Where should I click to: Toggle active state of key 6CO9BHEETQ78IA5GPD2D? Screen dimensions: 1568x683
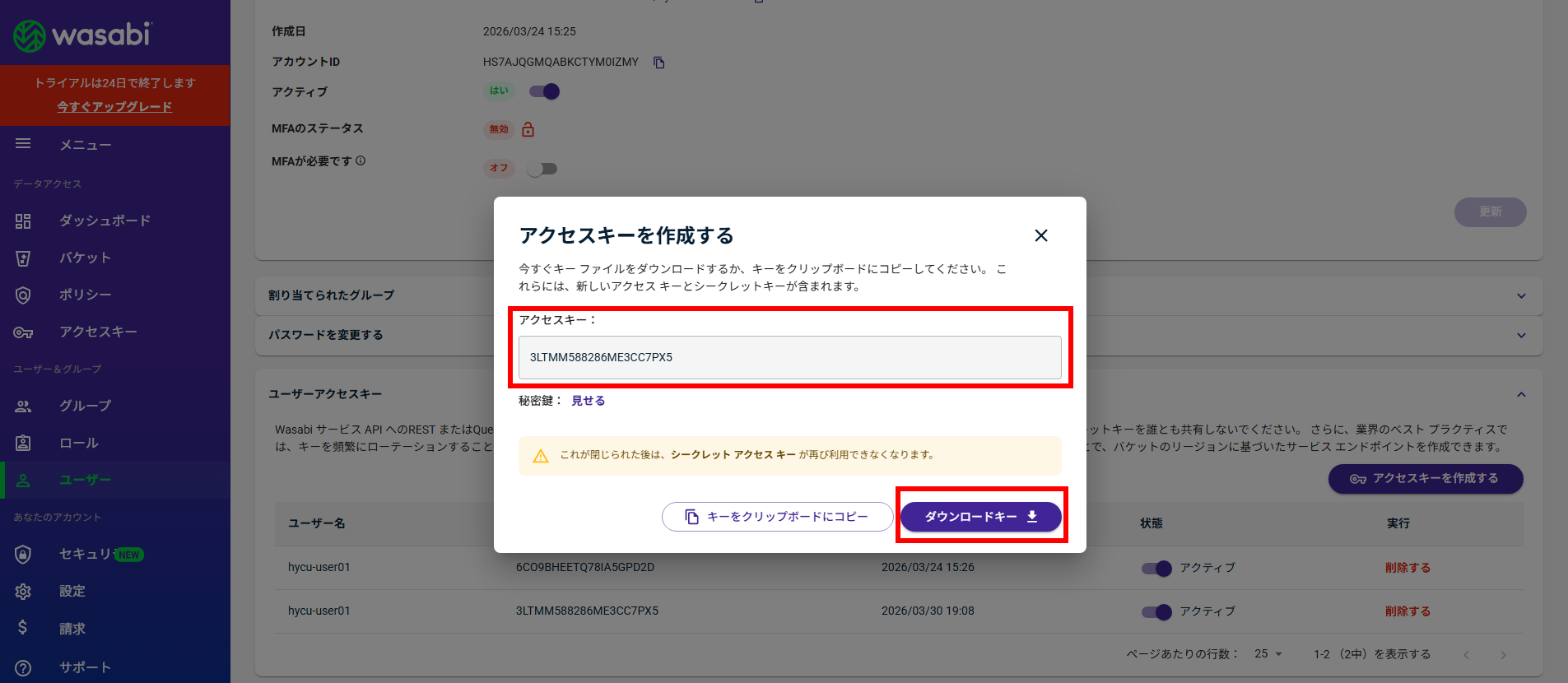[x=1156, y=568]
